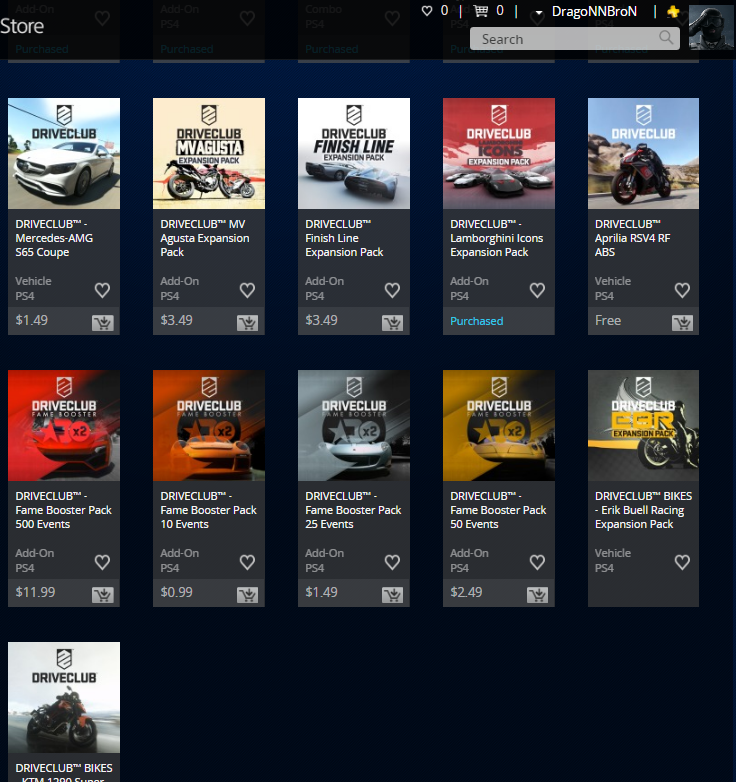736x782 pixels.
Task: Open the Finish Line Expansion Pack thumbnail
Action: [x=354, y=153]
